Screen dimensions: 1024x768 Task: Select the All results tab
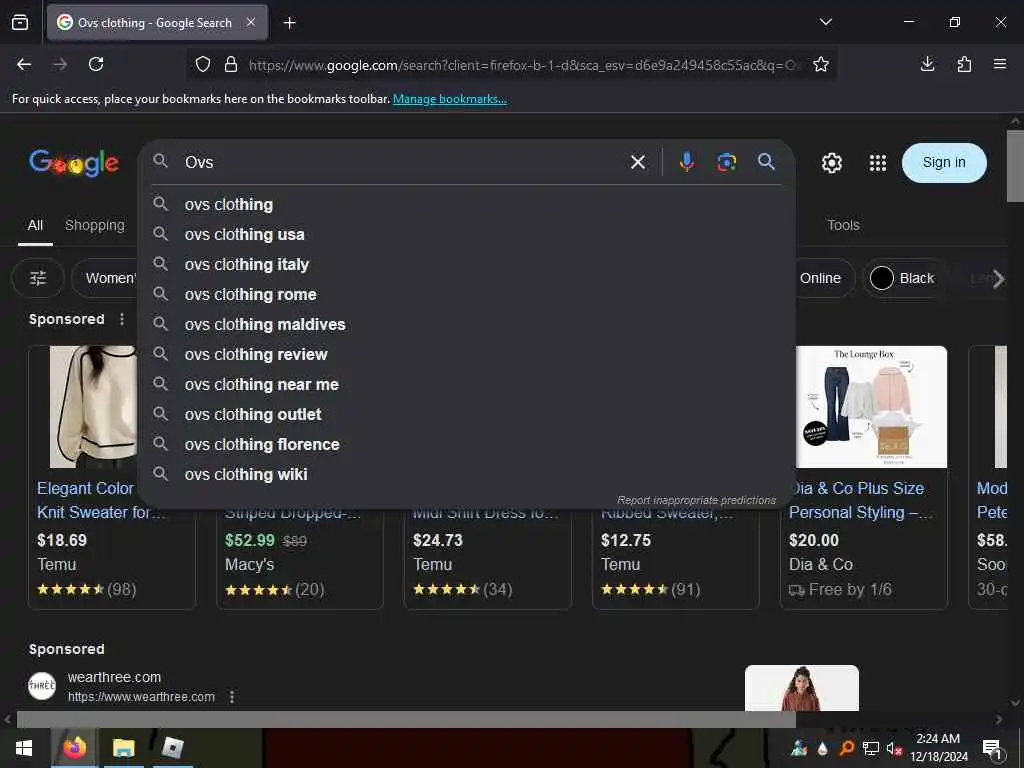(x=35, y=225)
